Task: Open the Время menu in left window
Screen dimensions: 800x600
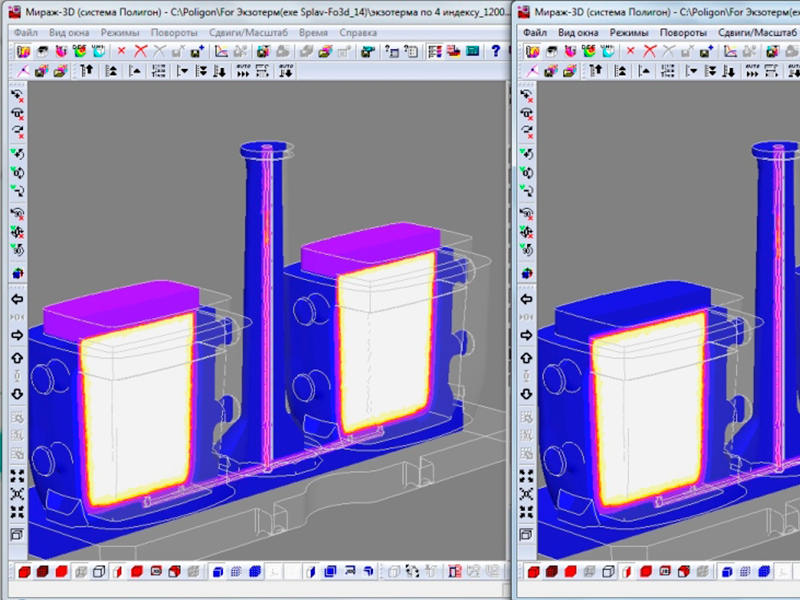Action: (313, 32)
